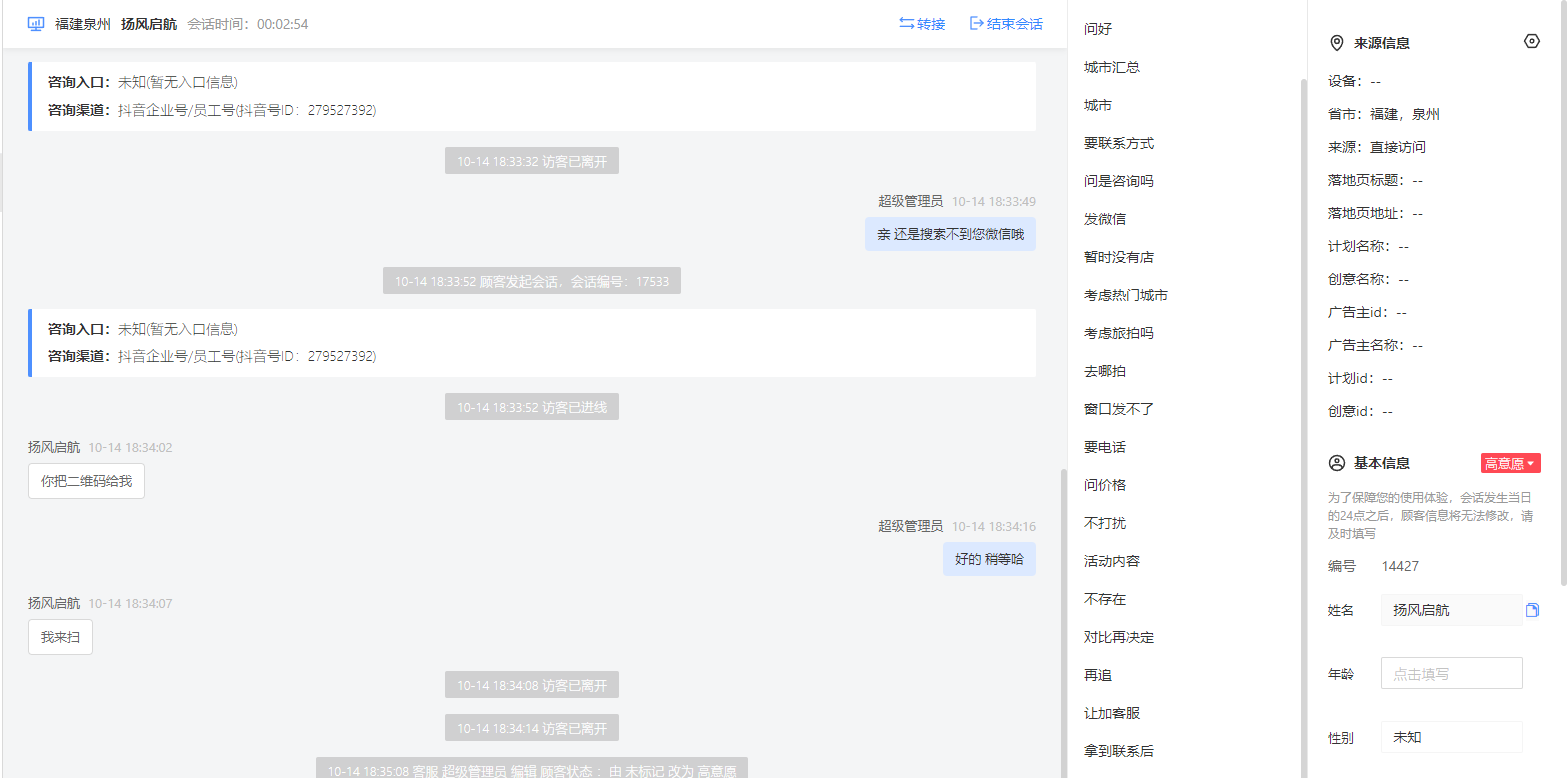Click the message 我来扫
Screen dimensions: 1567x778
point(60,637)
